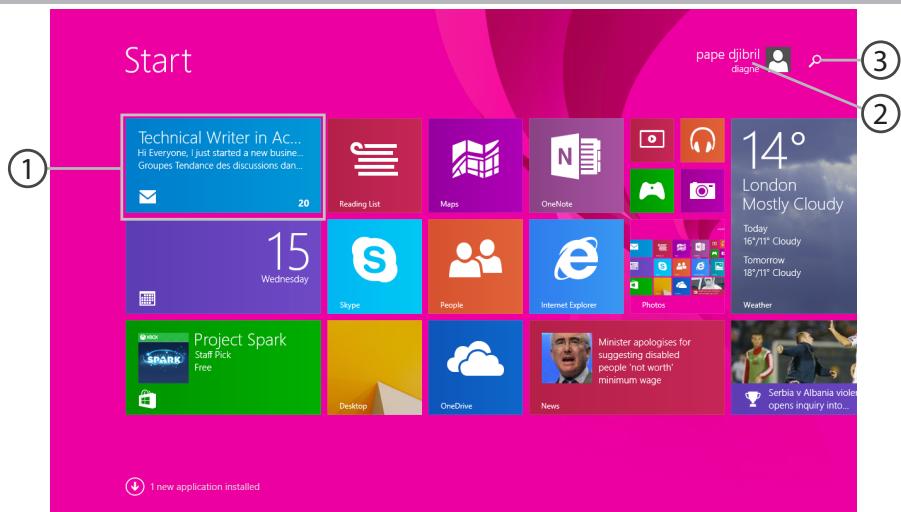Open the Reading List tile

[374, 165]
